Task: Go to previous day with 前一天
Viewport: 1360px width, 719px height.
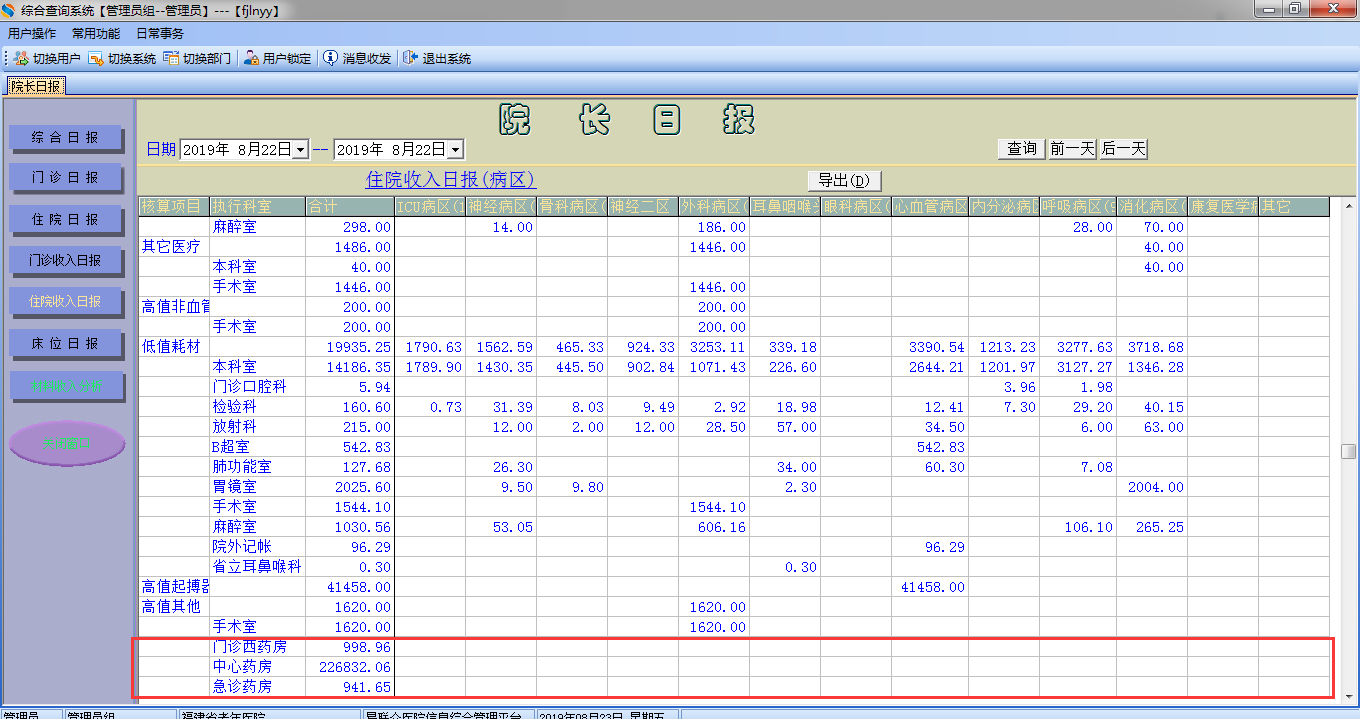Action: click(x=1072, y=149)
